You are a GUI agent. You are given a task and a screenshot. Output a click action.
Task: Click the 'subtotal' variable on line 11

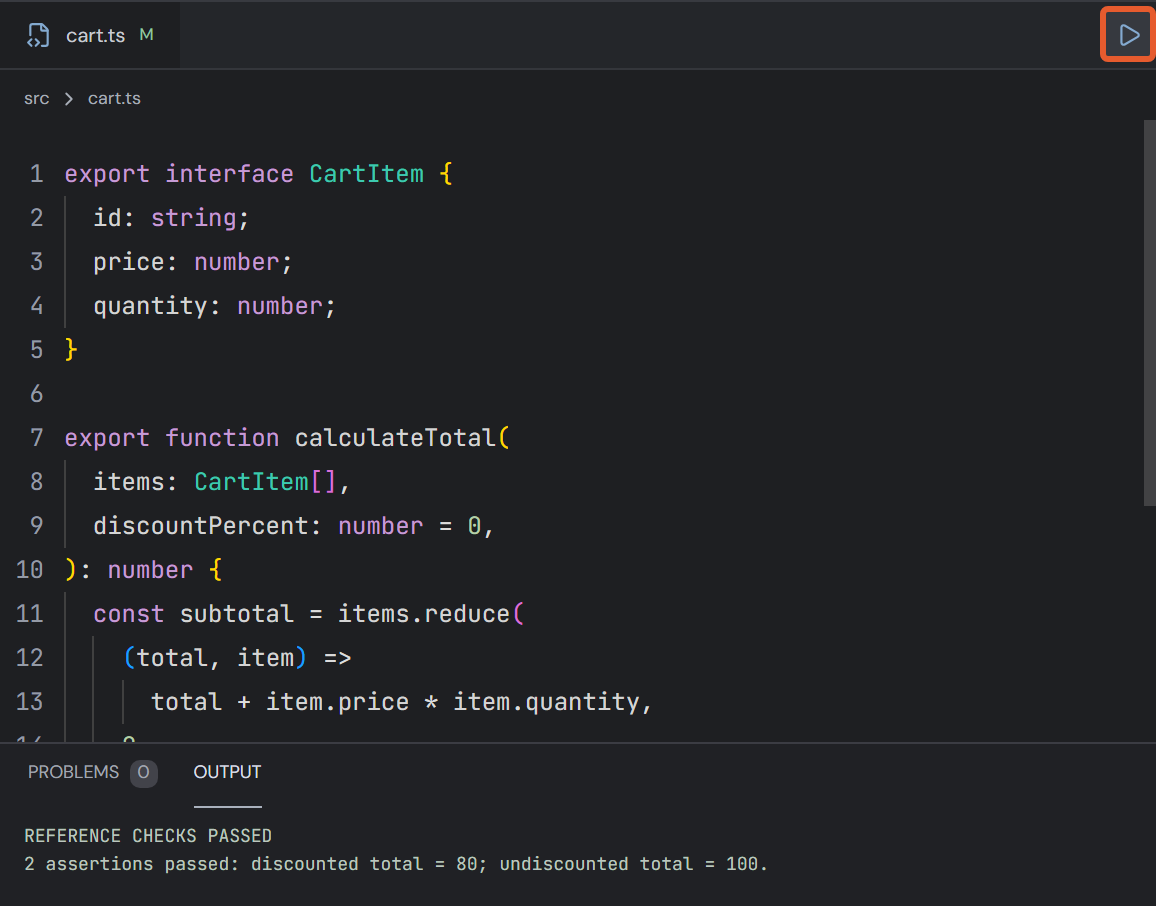(x=237, y=614)
